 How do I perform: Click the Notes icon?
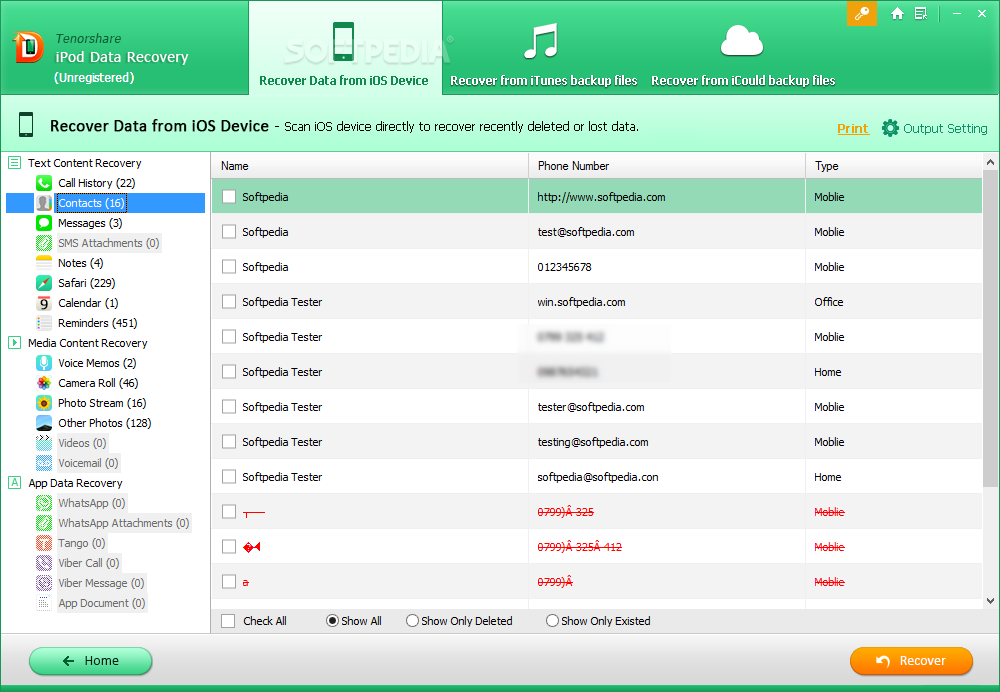(x=44, y=263)
